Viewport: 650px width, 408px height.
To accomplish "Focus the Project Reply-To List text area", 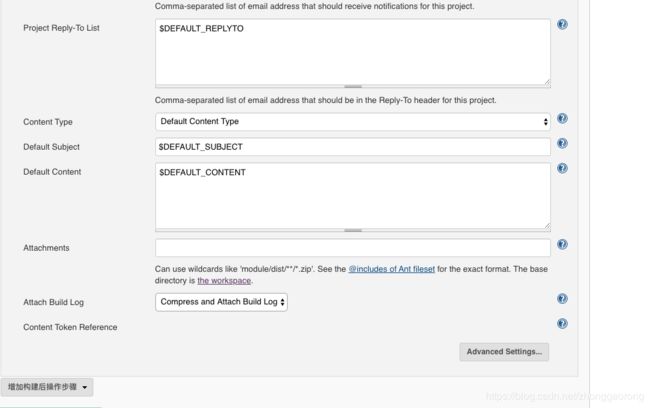I will click(353, 52).
